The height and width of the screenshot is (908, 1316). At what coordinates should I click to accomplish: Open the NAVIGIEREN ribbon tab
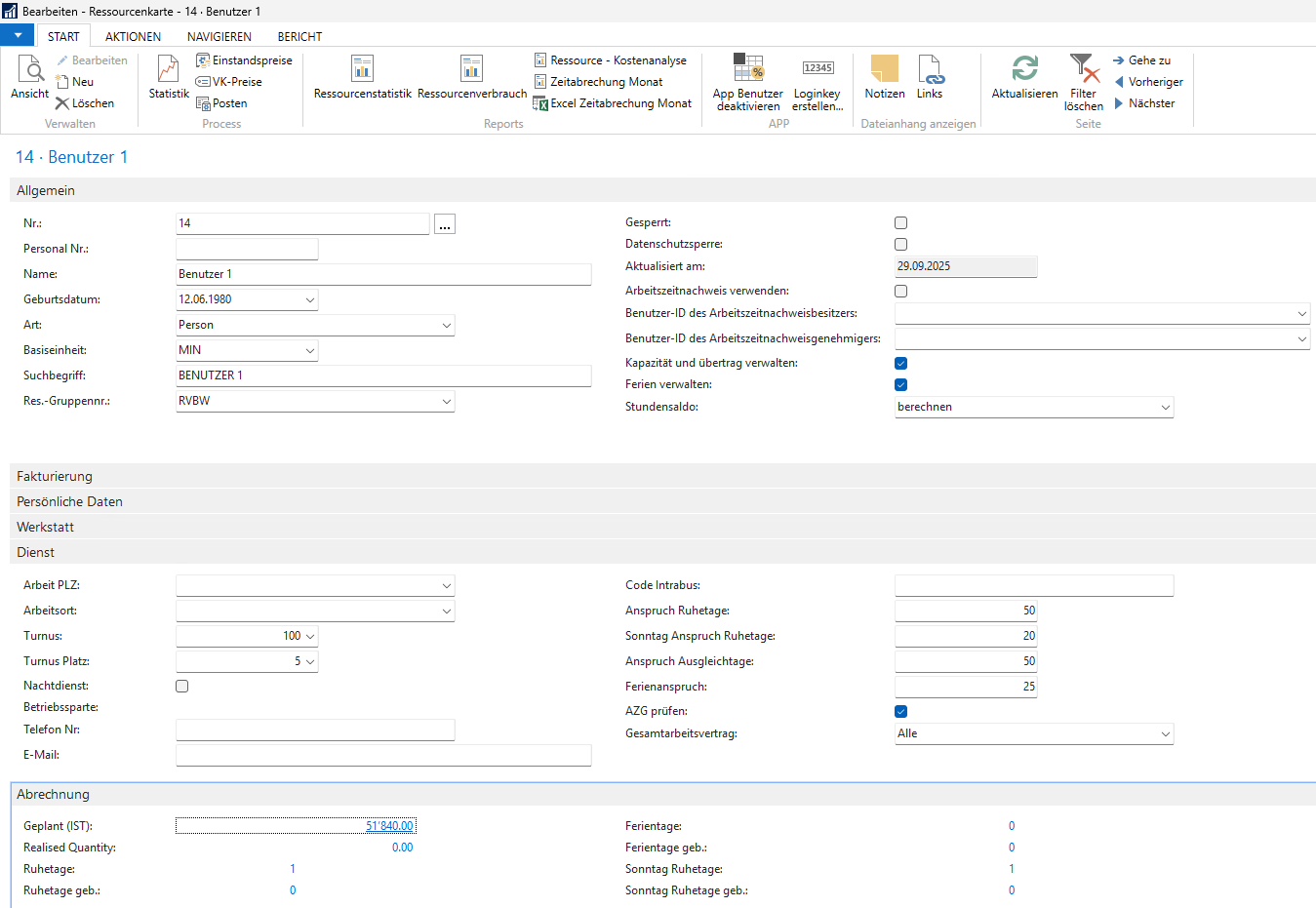coord(219,36)
